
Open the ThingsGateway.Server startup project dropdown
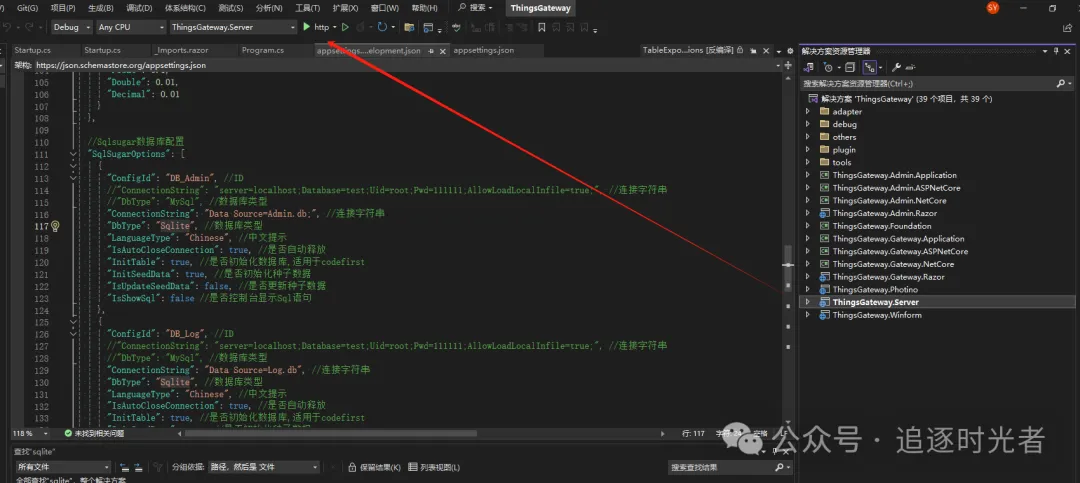(233, 28)
